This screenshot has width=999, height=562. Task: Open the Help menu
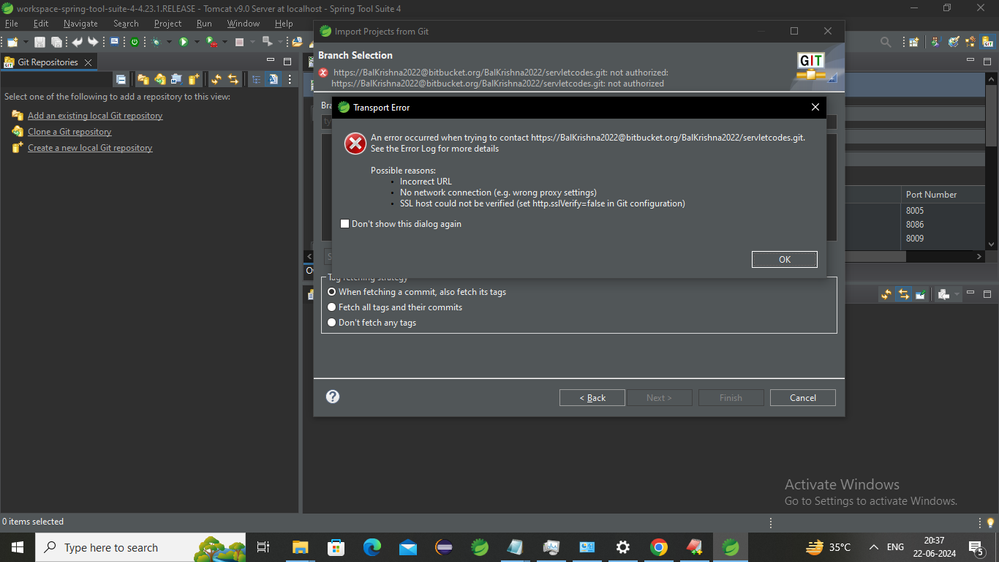pos(284,24)
